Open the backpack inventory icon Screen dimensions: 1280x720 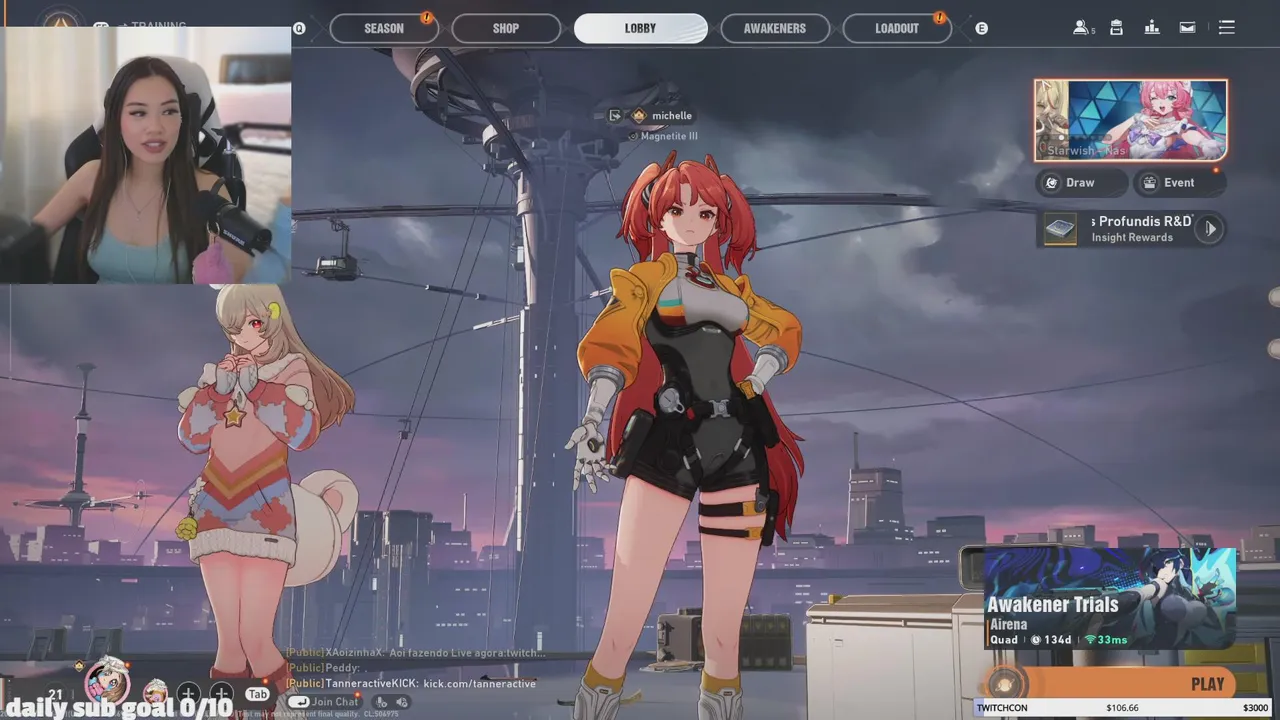click(x=1116, y=27)
